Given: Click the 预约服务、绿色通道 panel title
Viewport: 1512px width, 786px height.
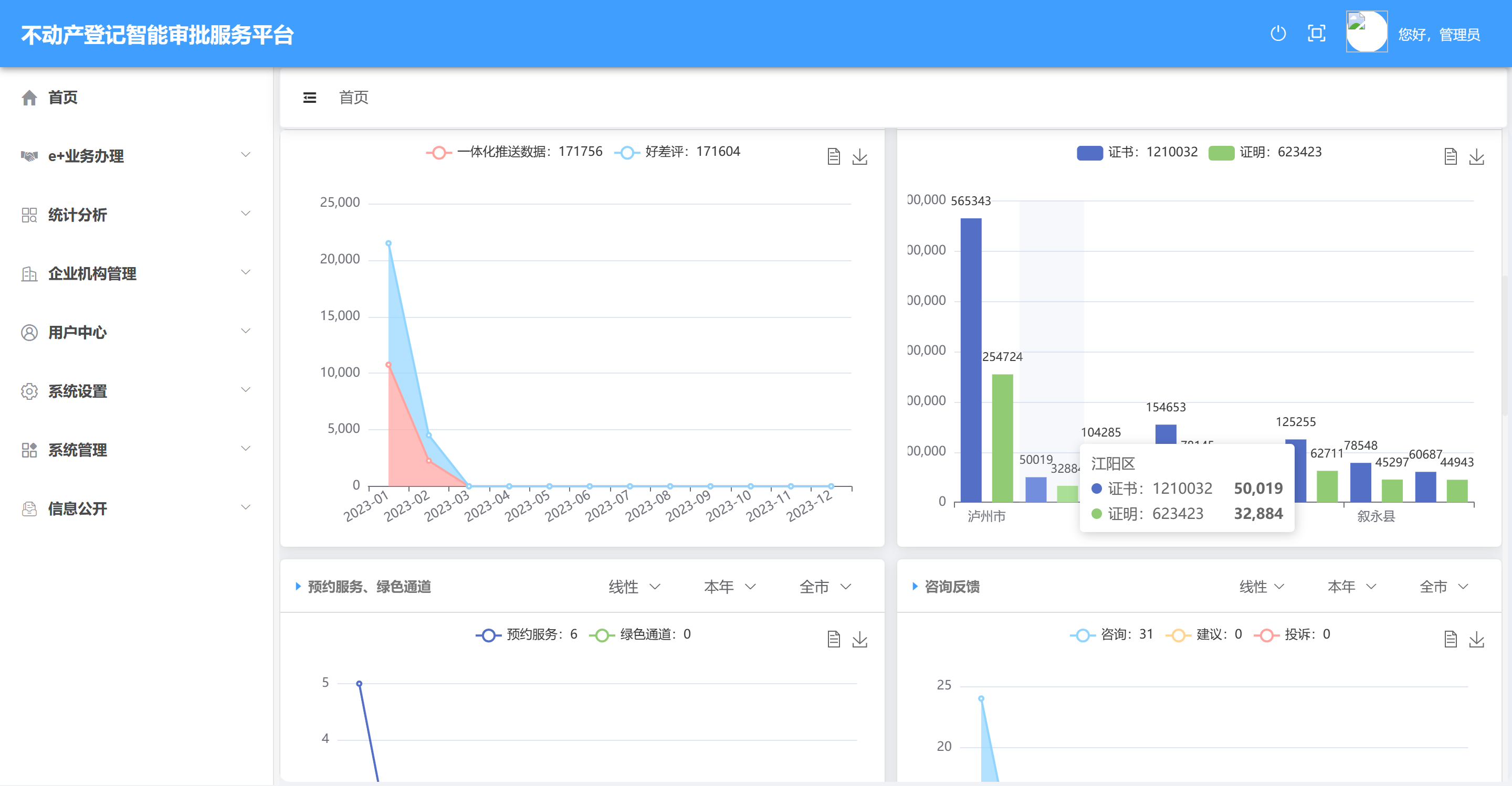Looking at the screenshot, I should click(x=369, y=587).
